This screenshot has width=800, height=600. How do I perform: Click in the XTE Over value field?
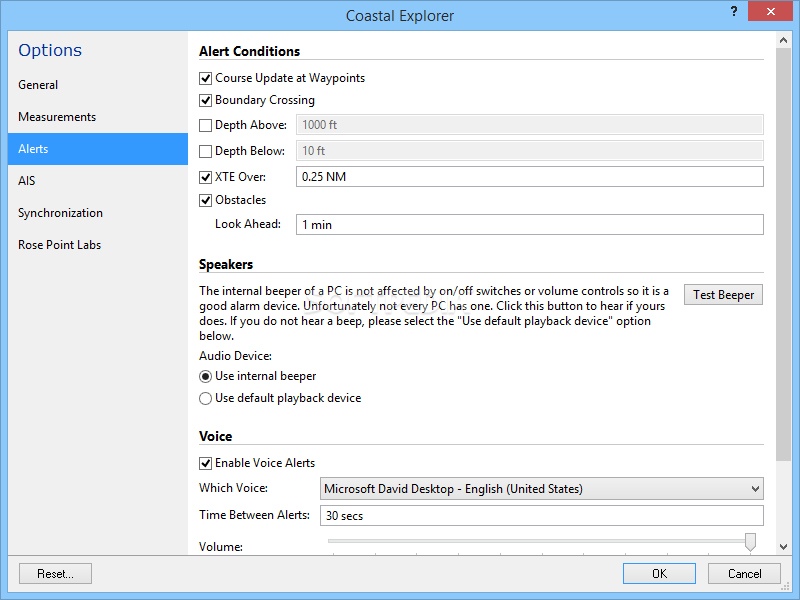[x=530, y=177]
